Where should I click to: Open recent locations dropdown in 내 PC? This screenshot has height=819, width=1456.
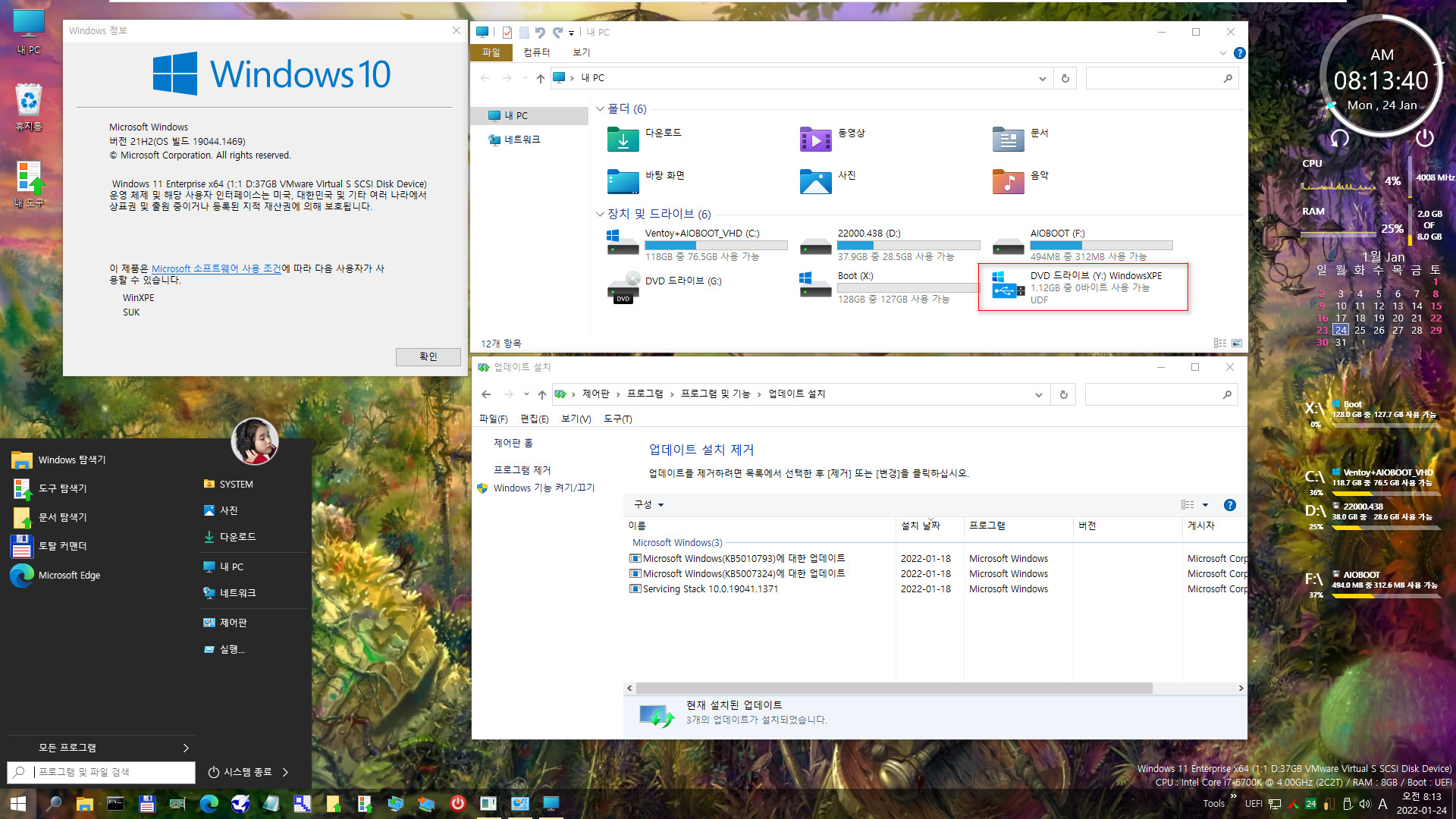pyautogui.click(x=525, y=78)
